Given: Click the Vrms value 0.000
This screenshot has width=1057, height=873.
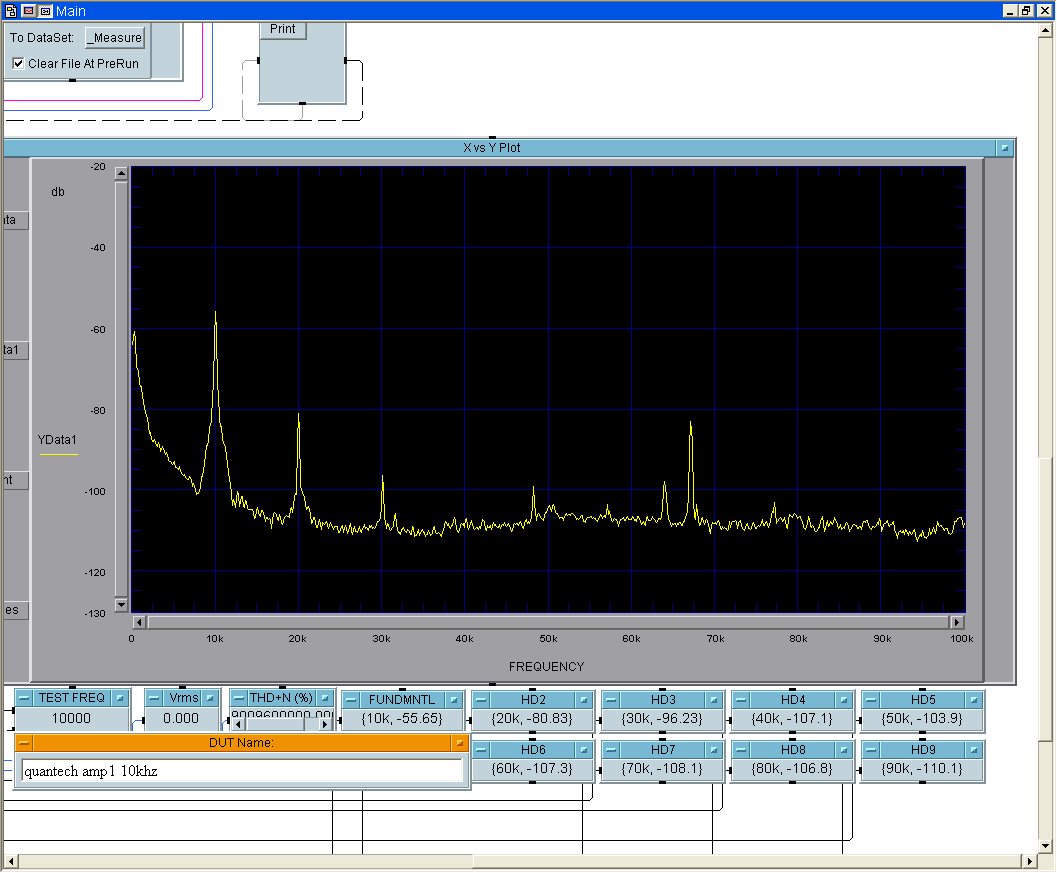Looking at the screenshot, I should [x=181, y=719].
